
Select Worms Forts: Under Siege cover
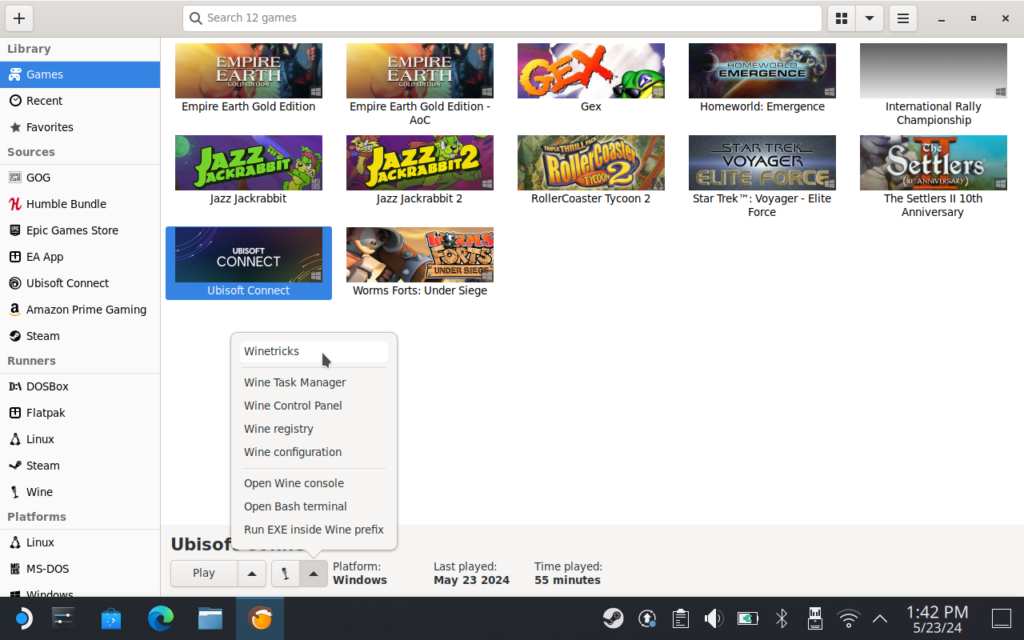[x=419, y=255]
